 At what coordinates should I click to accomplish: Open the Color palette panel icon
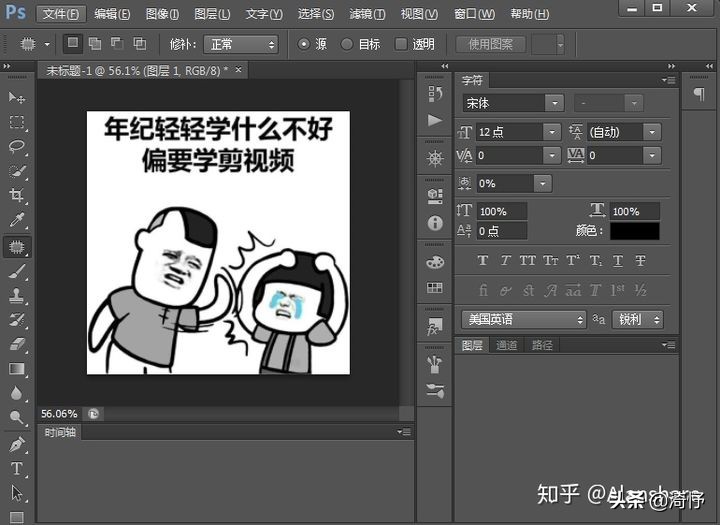pyautogui.click(x=434, y=262)
